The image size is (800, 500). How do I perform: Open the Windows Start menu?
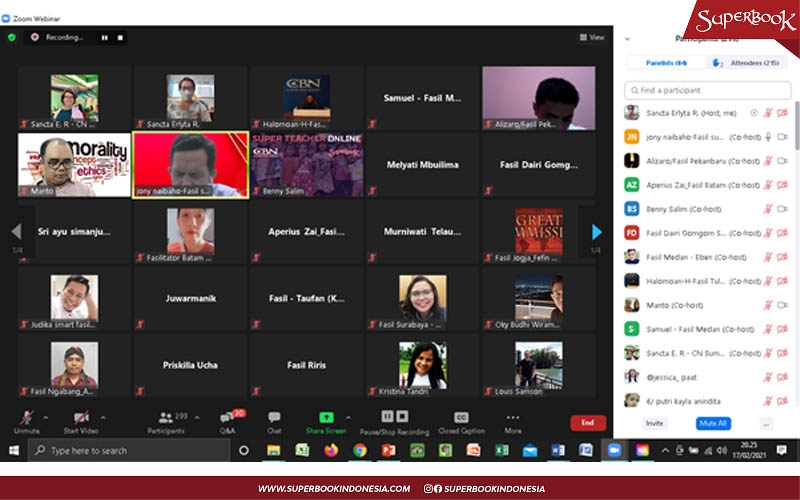click(x=14, y=451)
